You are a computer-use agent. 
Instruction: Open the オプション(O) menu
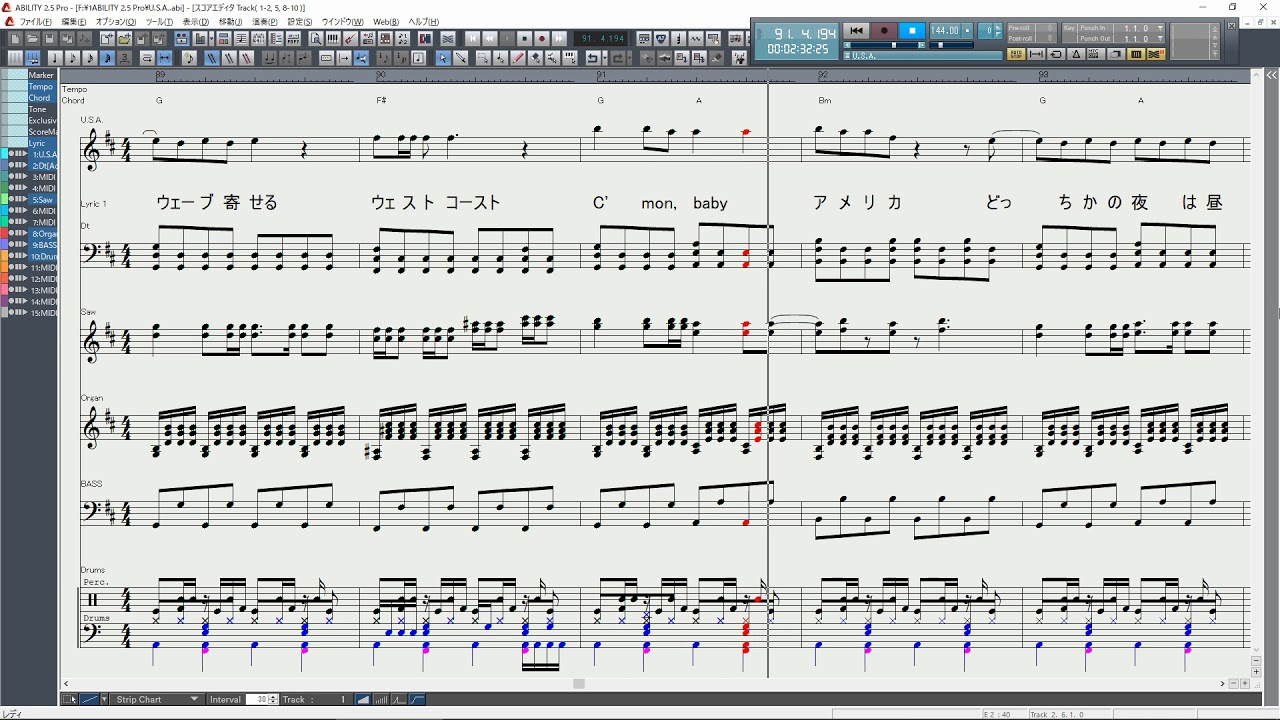coord(116,21)
